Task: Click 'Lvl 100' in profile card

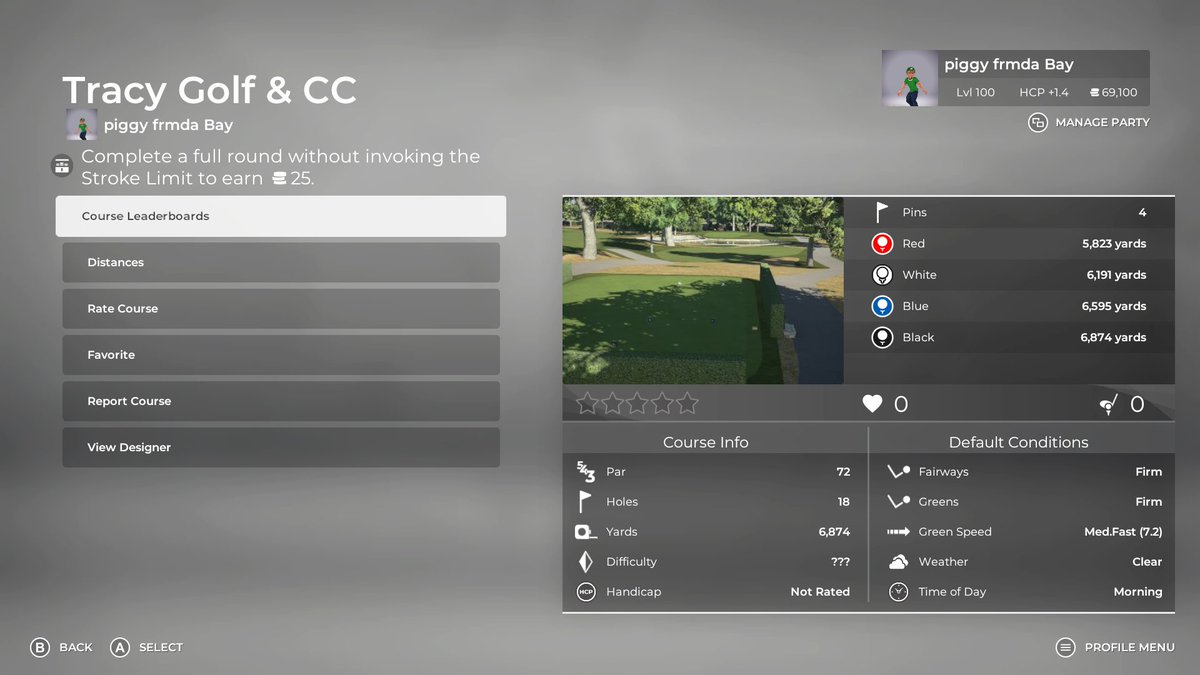Action: (x=975, y=92)
